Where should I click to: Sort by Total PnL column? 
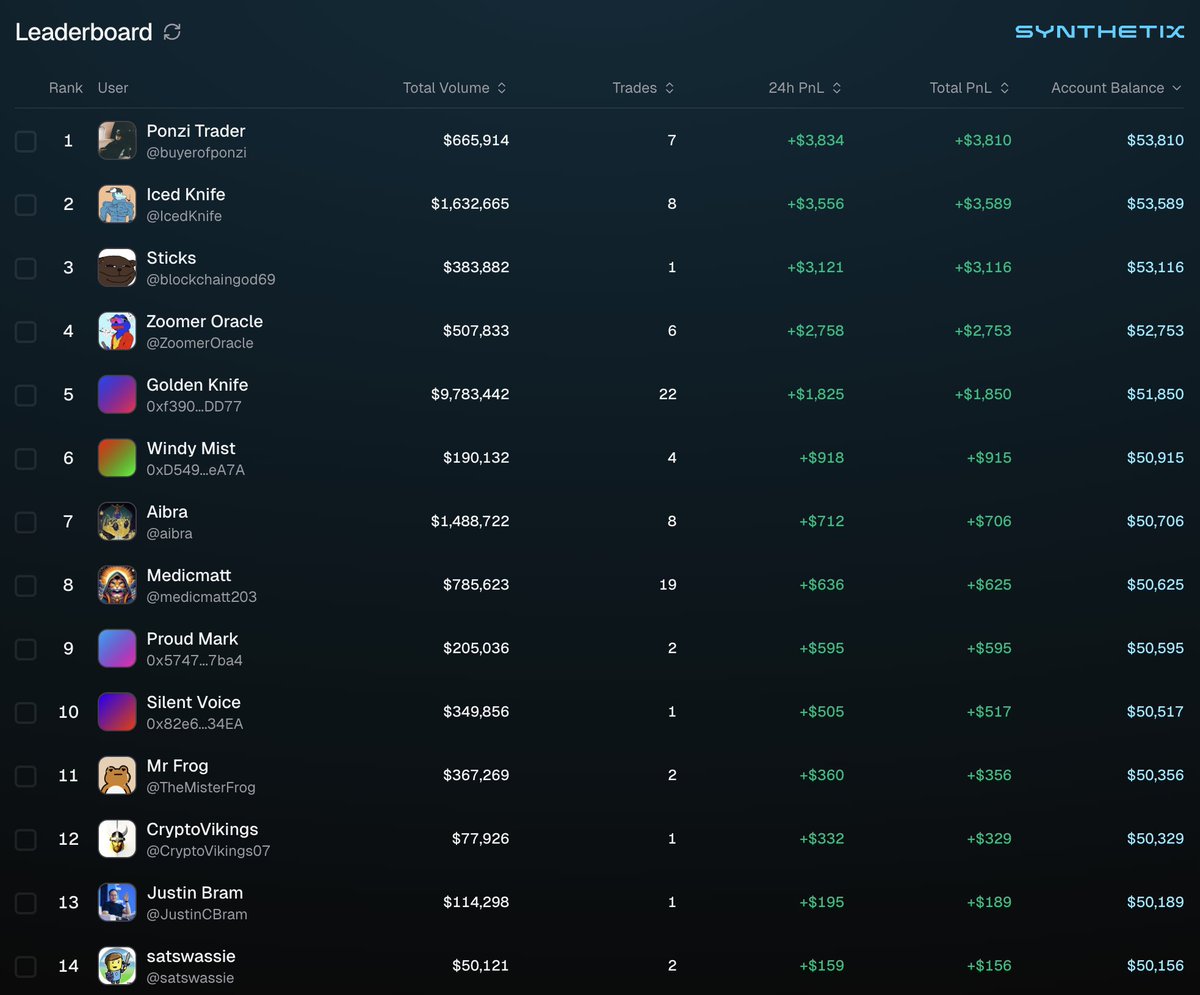[x=970, y=88]
